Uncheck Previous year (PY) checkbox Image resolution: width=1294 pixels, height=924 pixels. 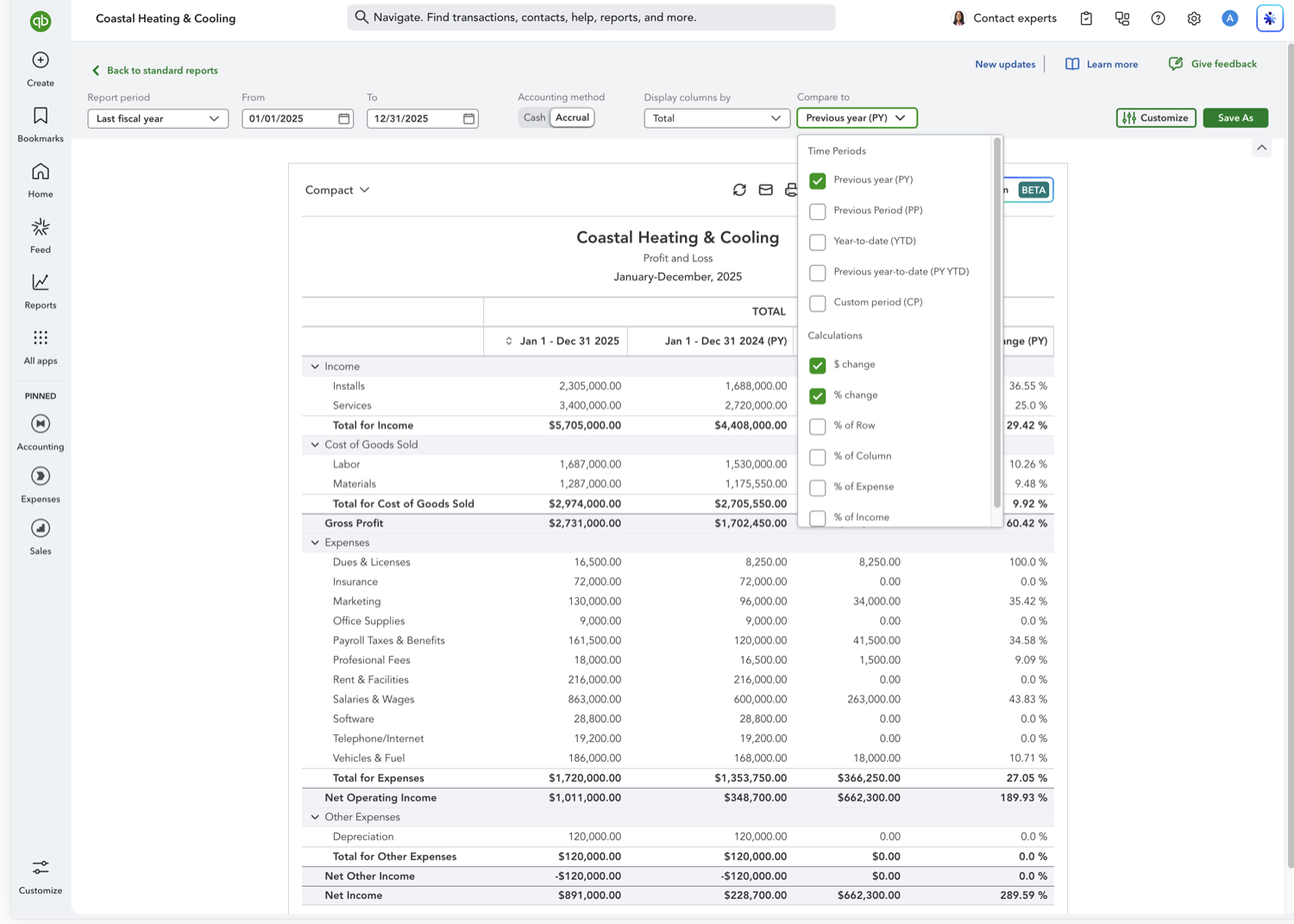tap(818, 180)
